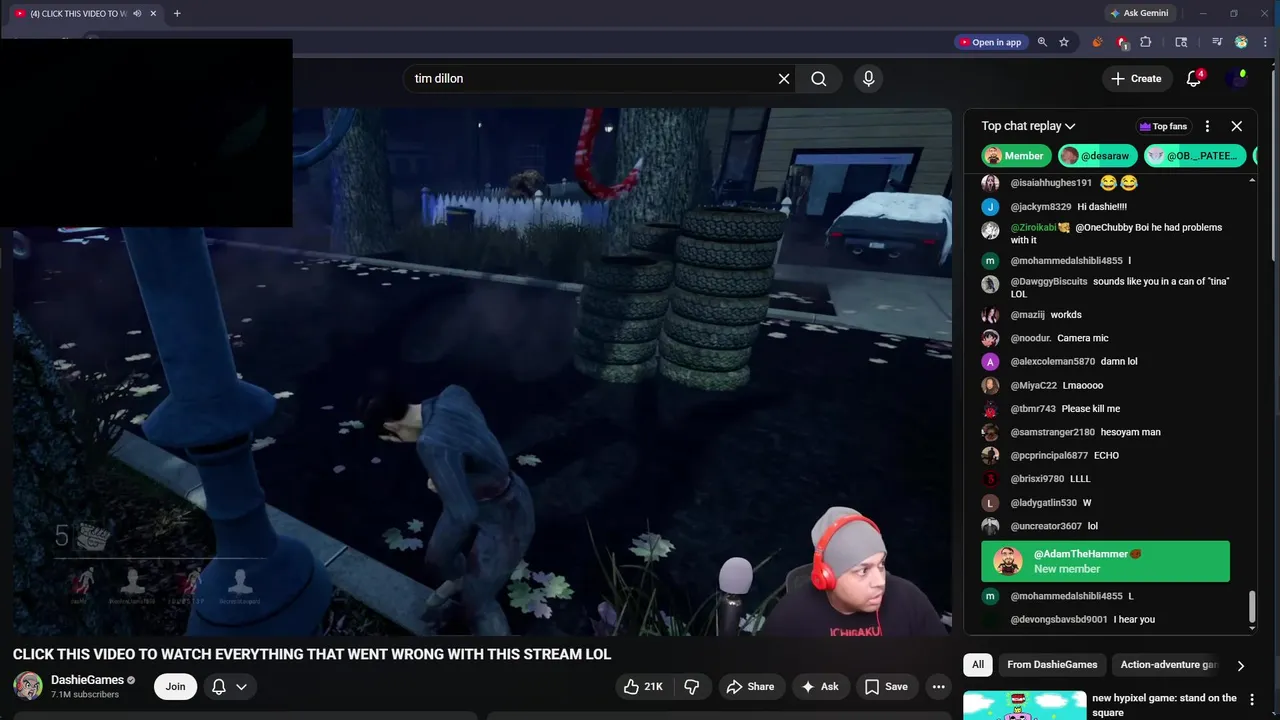Click @DawggyBiscuits chat message

click(1108, 288)
